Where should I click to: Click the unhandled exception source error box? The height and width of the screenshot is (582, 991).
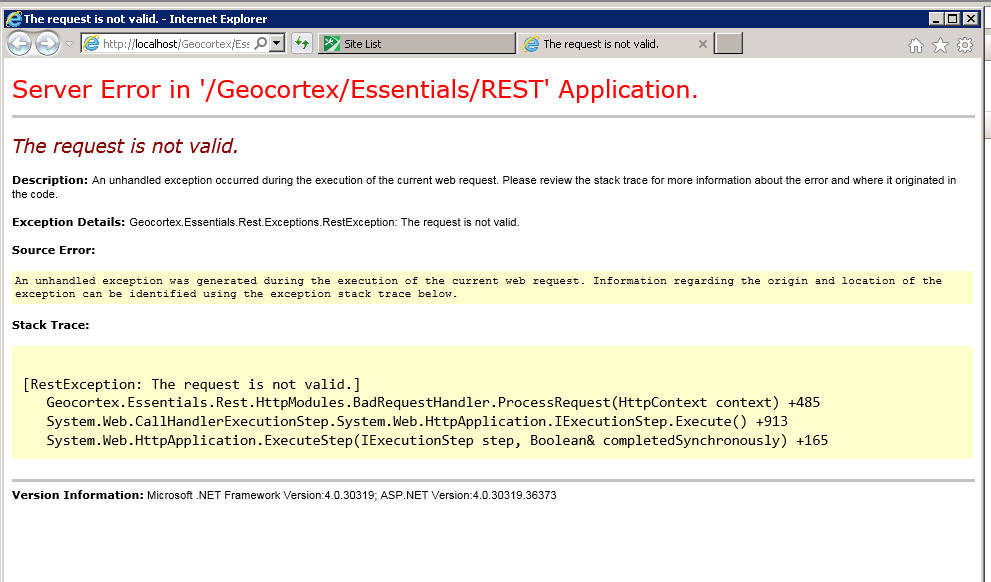click(492, 288)
